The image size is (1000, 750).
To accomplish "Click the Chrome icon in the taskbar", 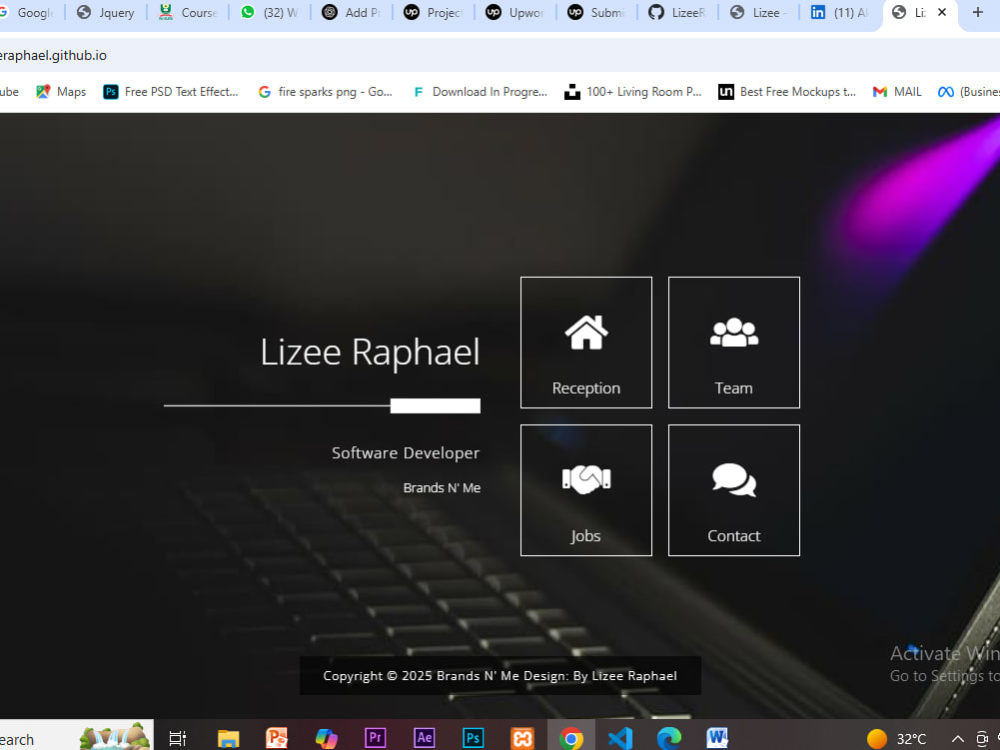I will coord(571,738).
